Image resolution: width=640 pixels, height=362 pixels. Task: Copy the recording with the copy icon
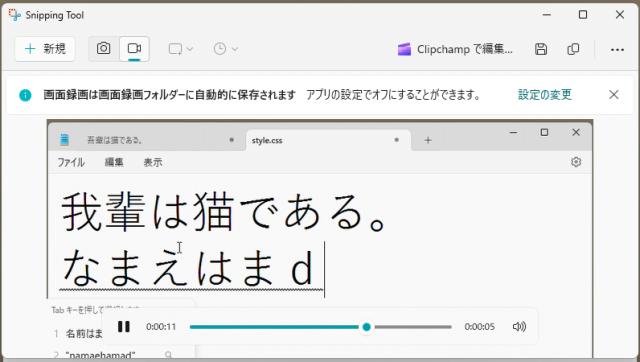pos(573,49)
